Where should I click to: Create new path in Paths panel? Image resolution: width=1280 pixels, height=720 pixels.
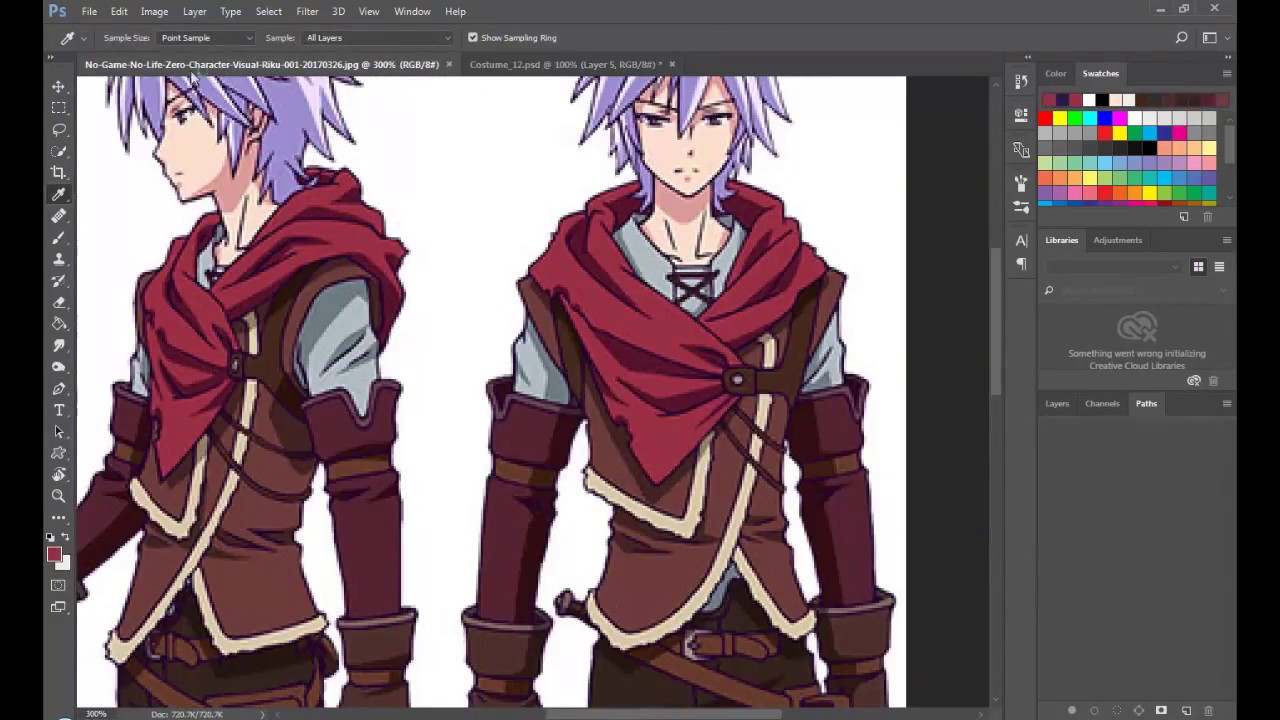tap(1186, 711)
